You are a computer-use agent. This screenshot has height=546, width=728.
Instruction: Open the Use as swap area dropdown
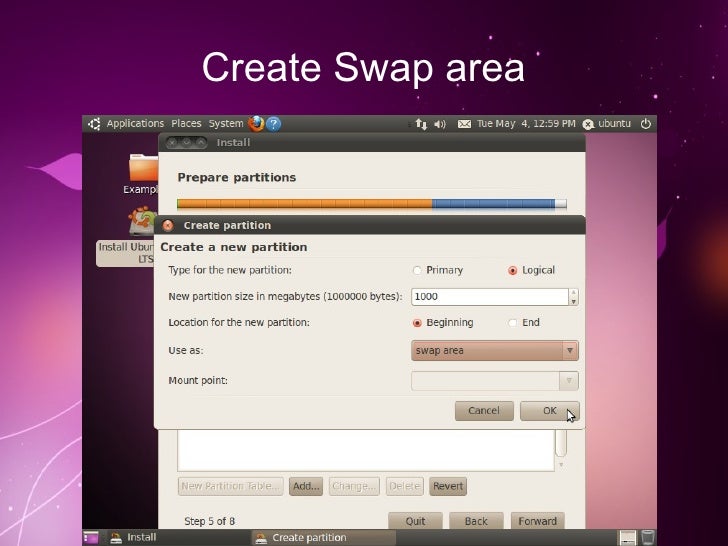point(494,351)
